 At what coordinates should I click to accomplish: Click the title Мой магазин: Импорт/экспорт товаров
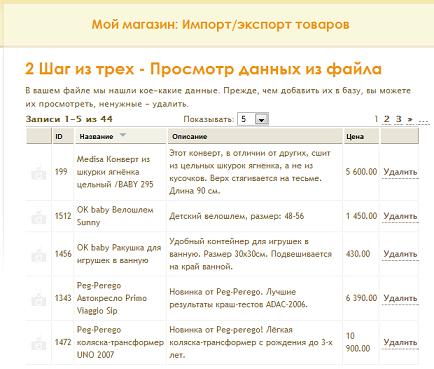pyautogui.click(x=221, y=24)
